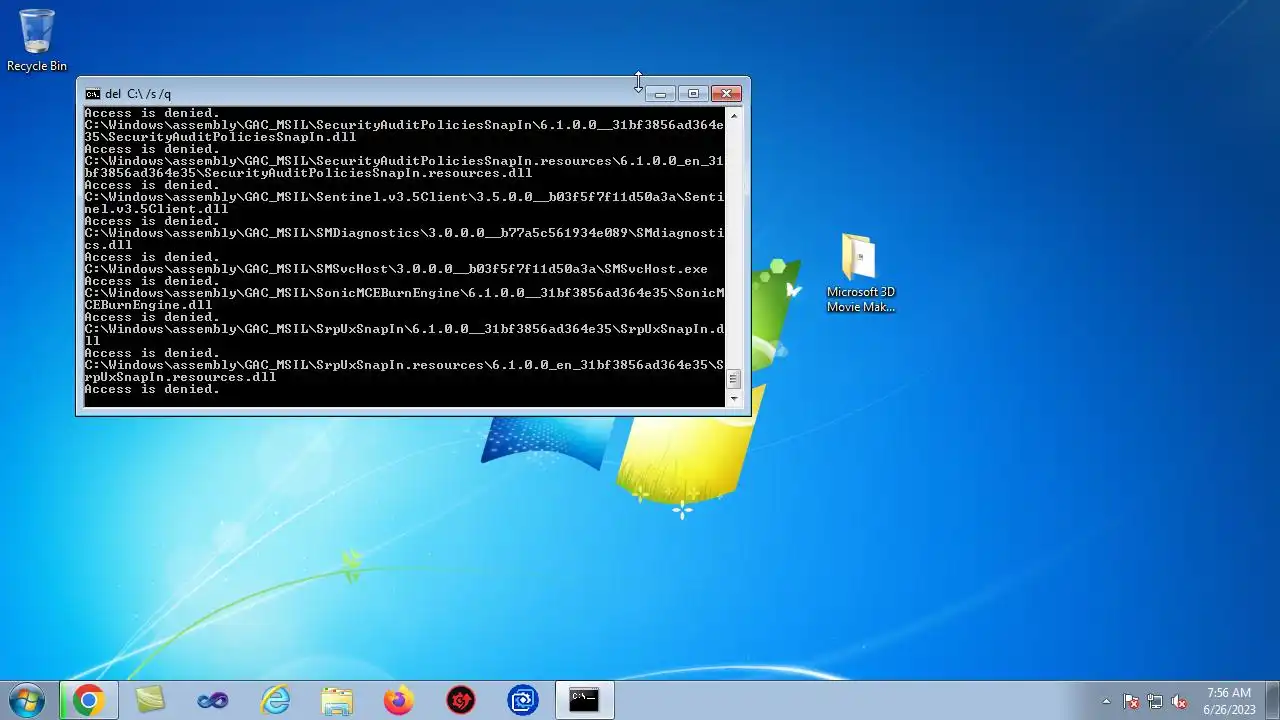
Task: Open the command prompt title bar system icon
Action: 92,94
